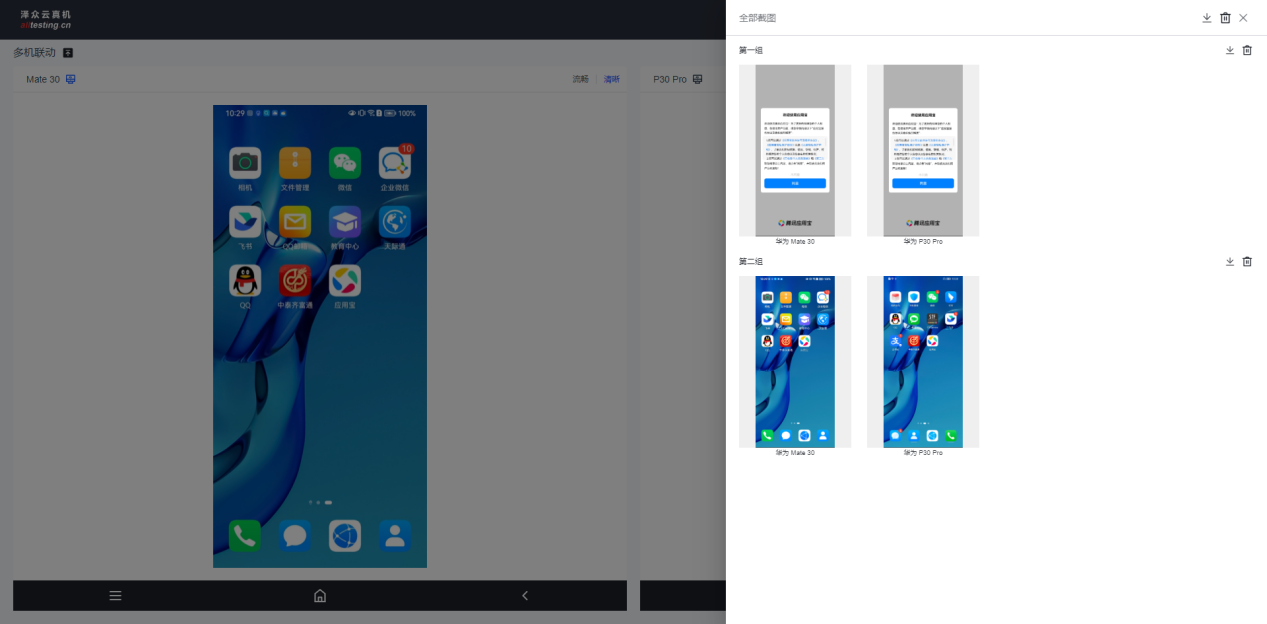
Task: Collapse the 多机联动 section
Action: coord(68,53)
